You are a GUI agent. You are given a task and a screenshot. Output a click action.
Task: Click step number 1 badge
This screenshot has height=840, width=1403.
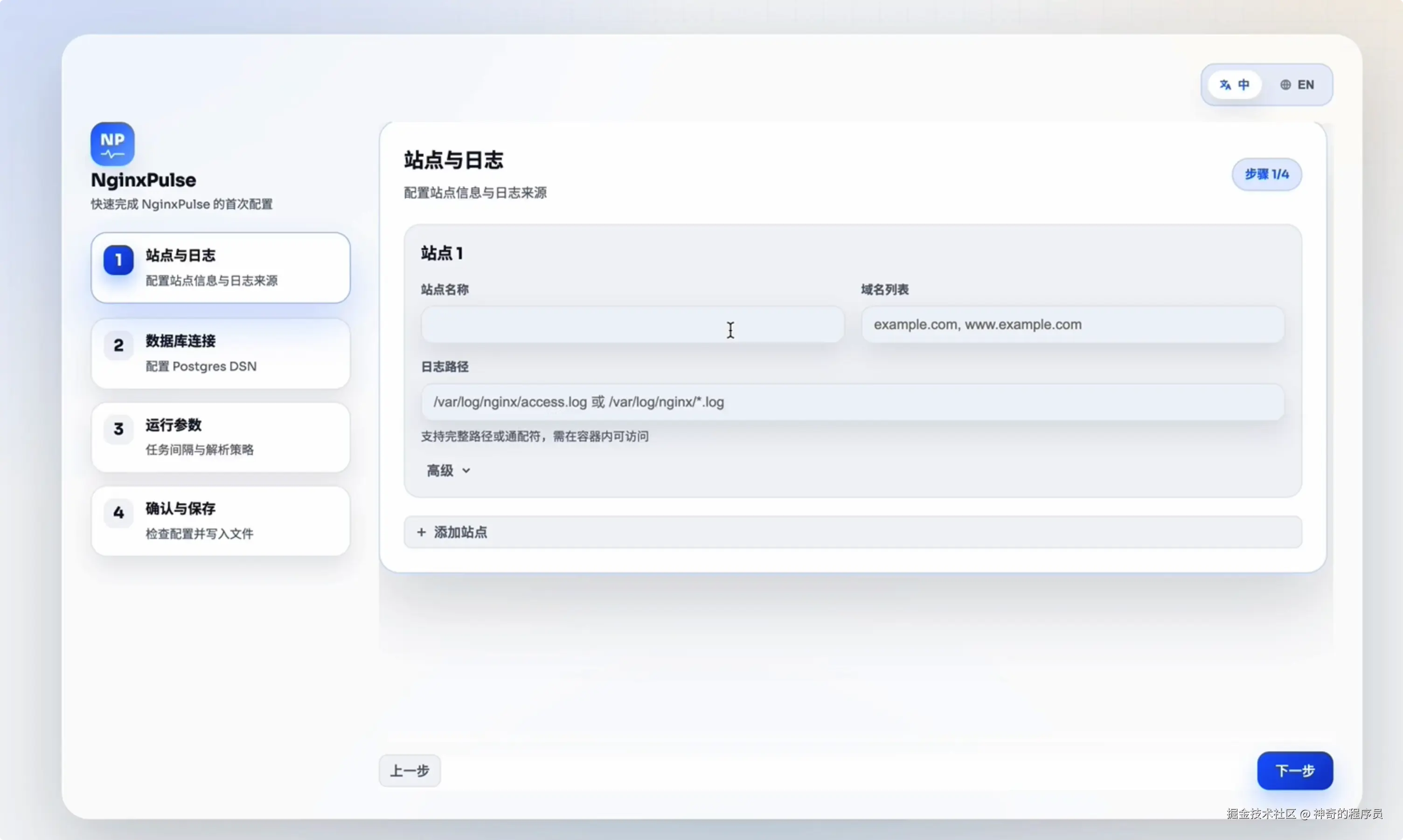[x=118, y=260]
